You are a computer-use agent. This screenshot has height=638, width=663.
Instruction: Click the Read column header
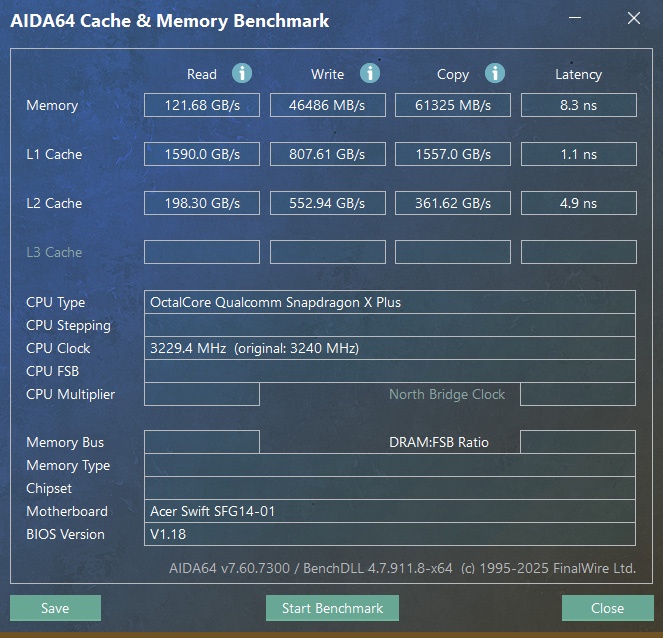[202, 74]
